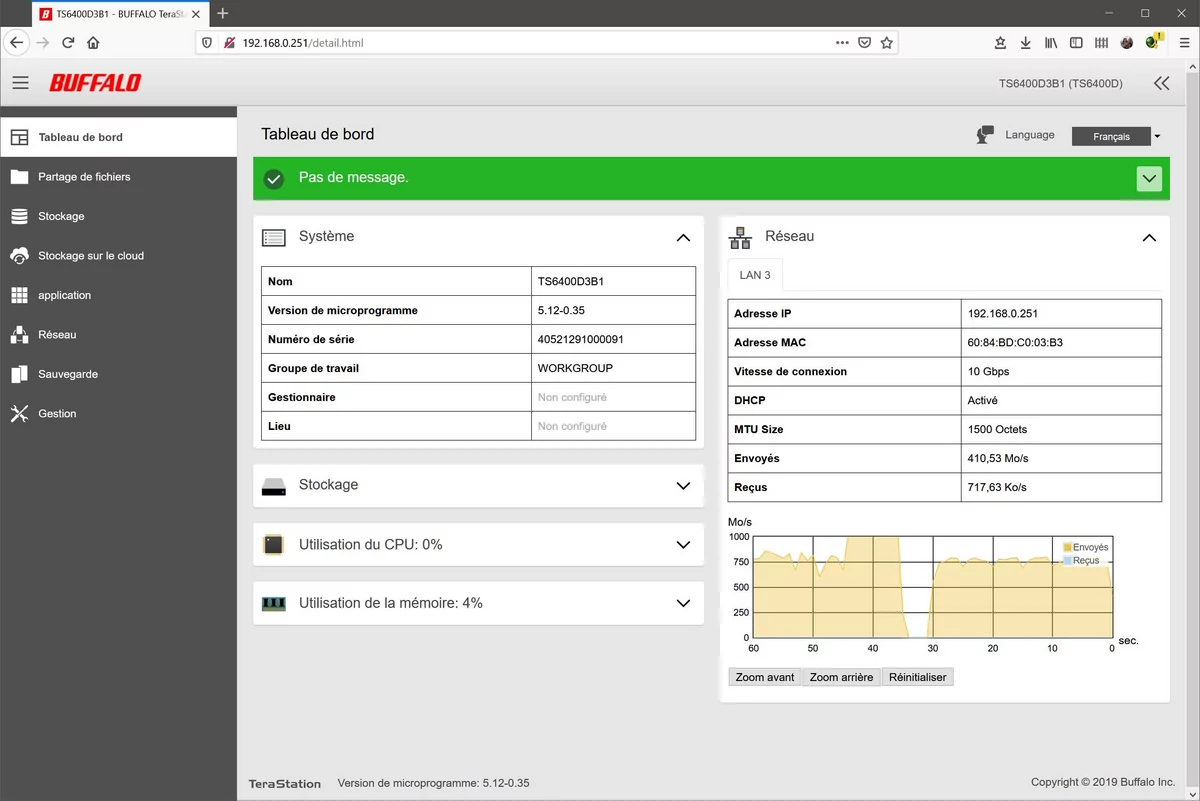Expand the Utilisation du CPU panel
This screenshot has height=801, width=1200.
[x=683, y=545]
